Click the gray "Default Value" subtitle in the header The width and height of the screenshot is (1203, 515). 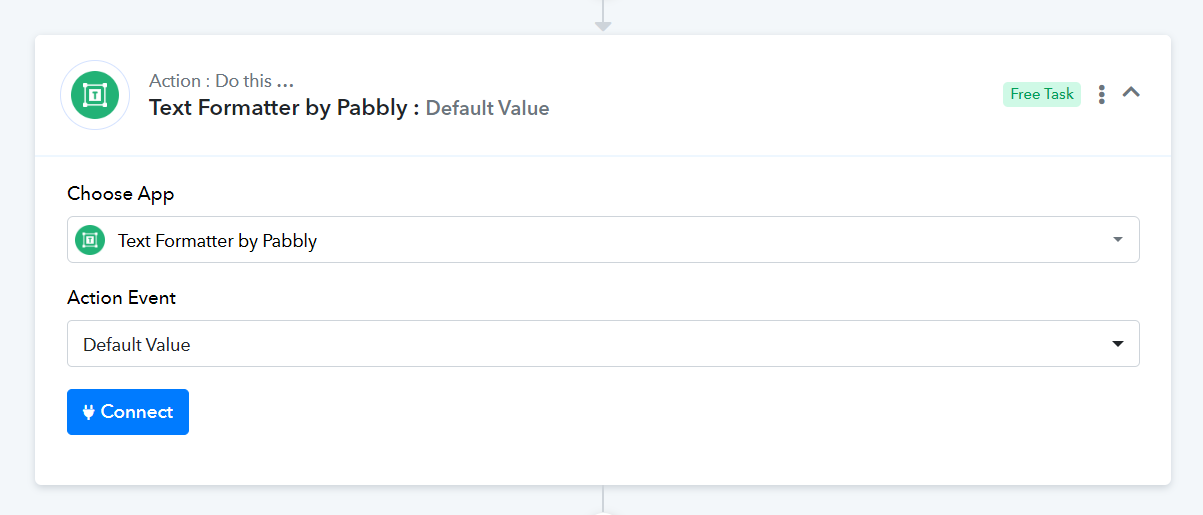tap(488, 108)
